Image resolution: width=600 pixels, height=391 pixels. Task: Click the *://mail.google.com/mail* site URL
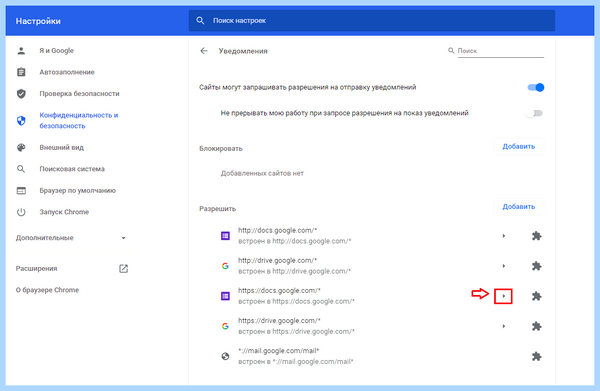click(x=279, y=350)
